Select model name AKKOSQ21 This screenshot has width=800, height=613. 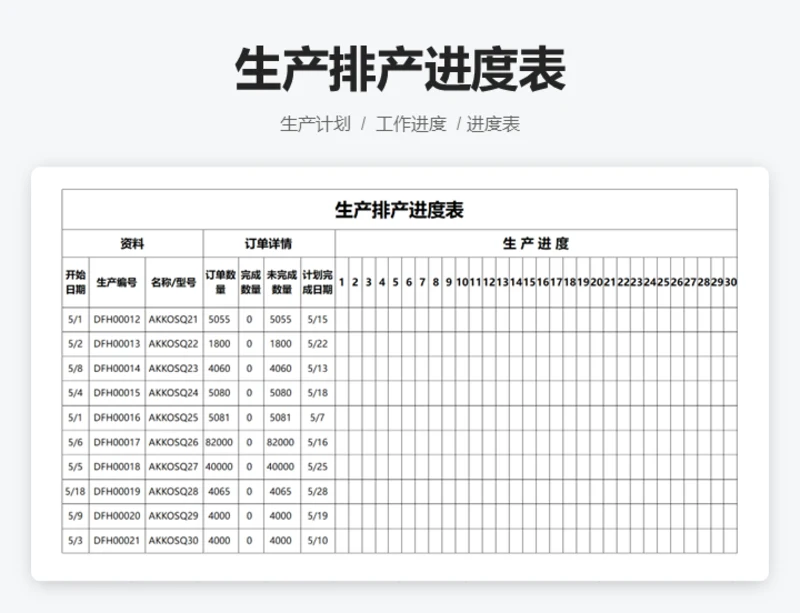point(173,320)
